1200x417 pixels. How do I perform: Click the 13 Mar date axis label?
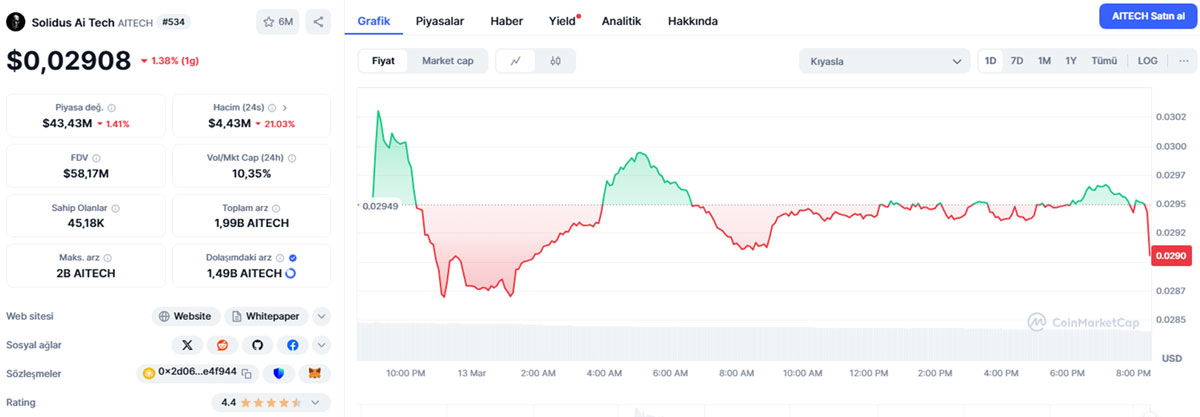pos(472,373)
